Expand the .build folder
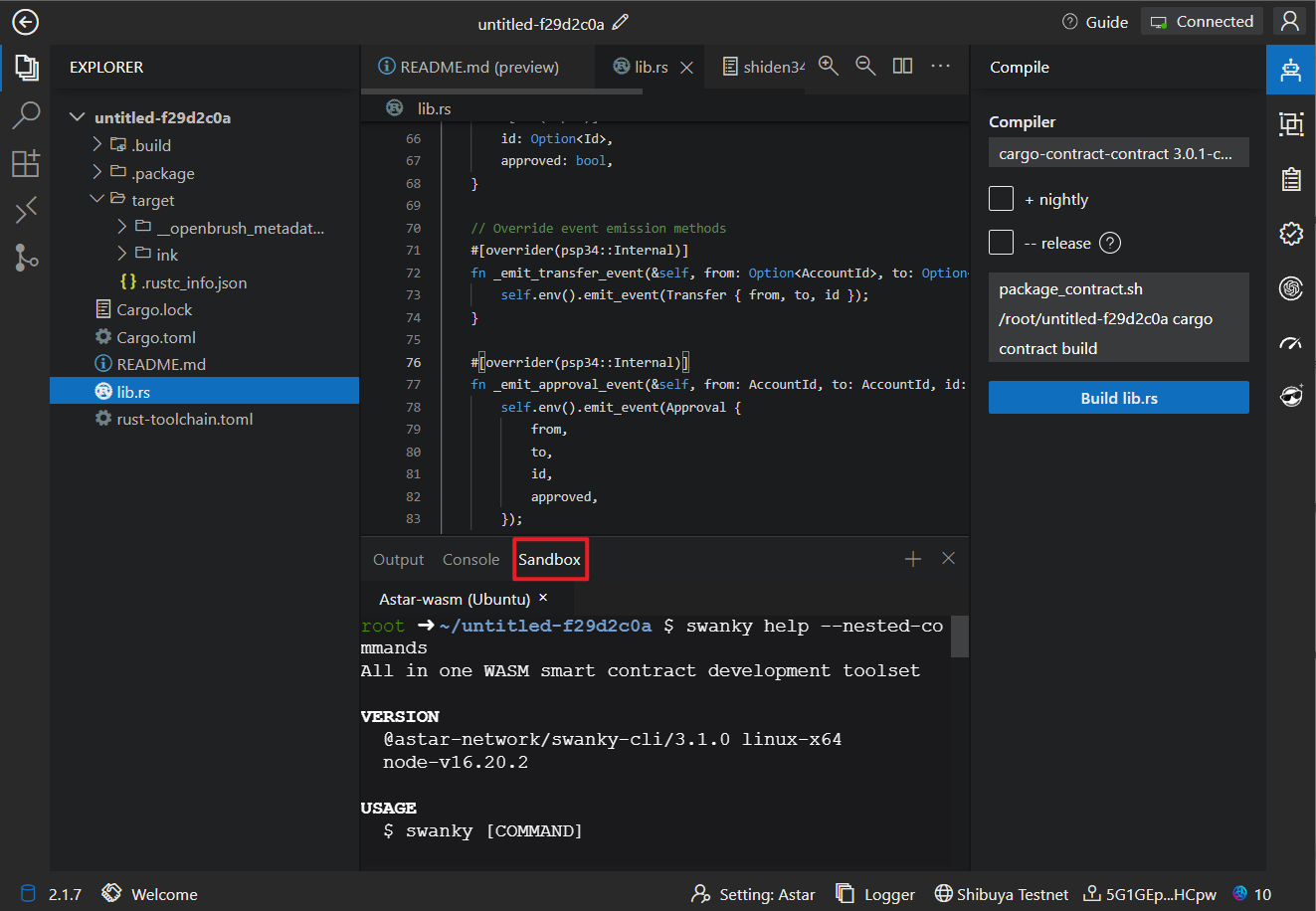The height and width of the screenshot is (911, 1316). tap(97, 145)
